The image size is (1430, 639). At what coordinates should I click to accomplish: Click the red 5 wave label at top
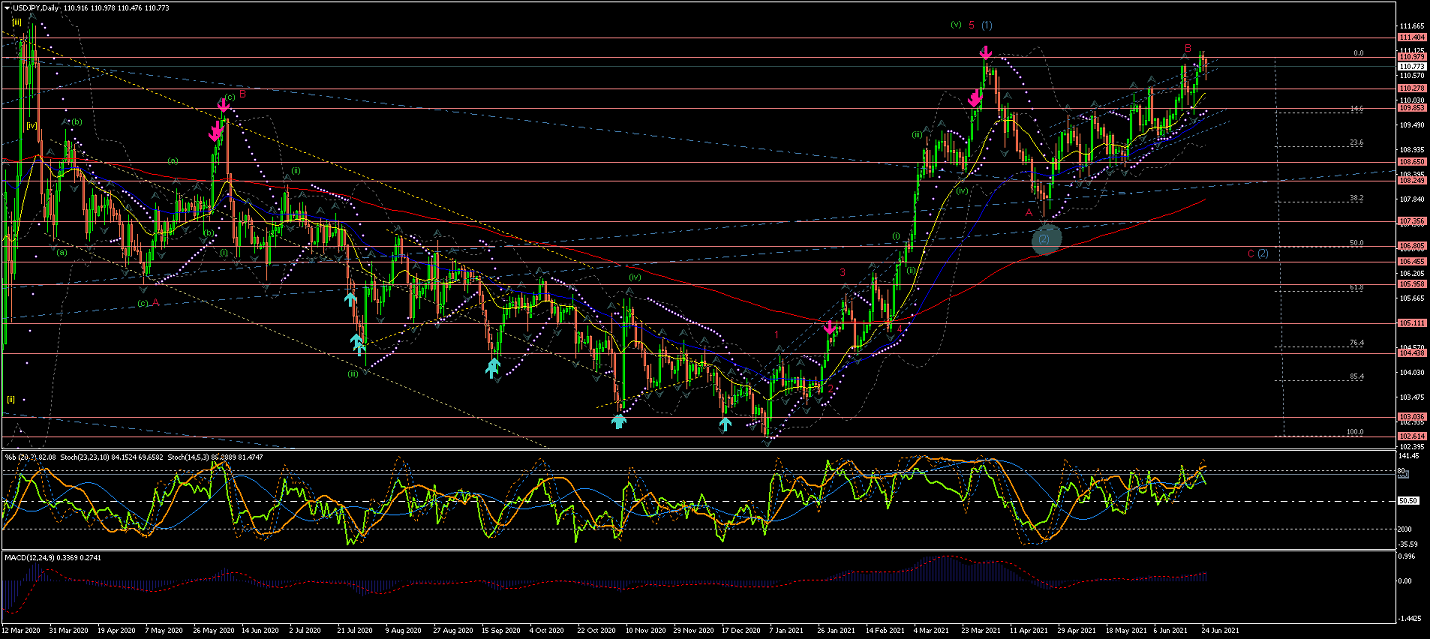click(x=971, y=25)
